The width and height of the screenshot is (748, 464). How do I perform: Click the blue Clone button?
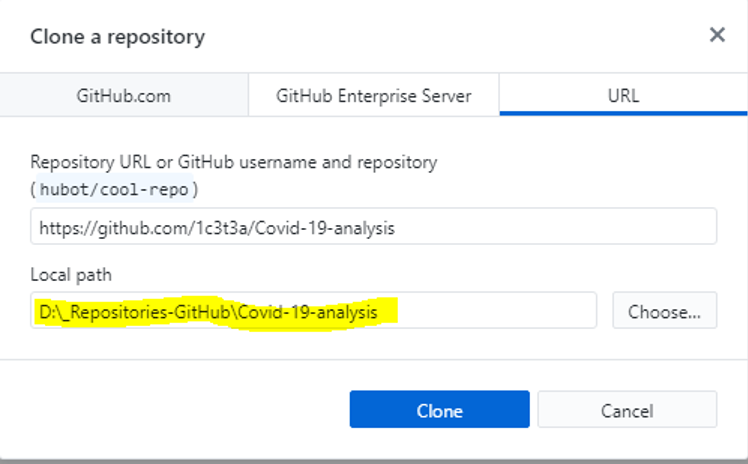(439, 410)
